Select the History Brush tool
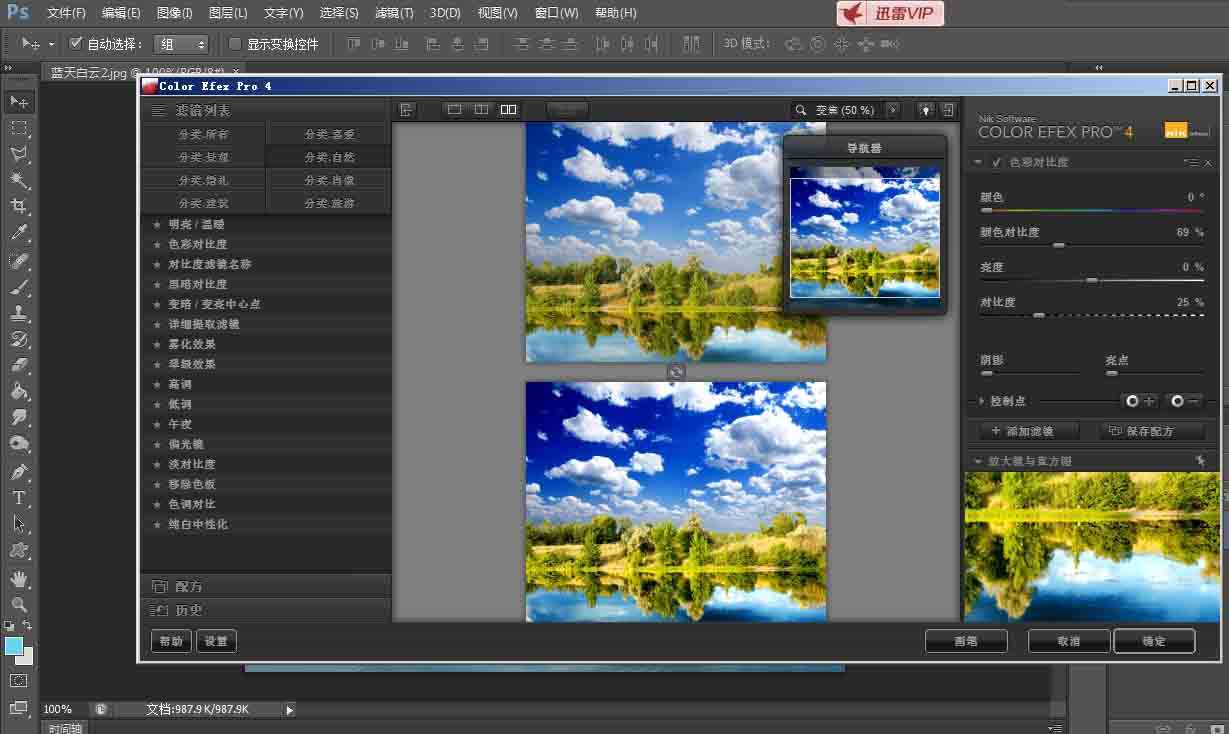1229x734 pixels. pyautogui.click(x=18, y=339)
